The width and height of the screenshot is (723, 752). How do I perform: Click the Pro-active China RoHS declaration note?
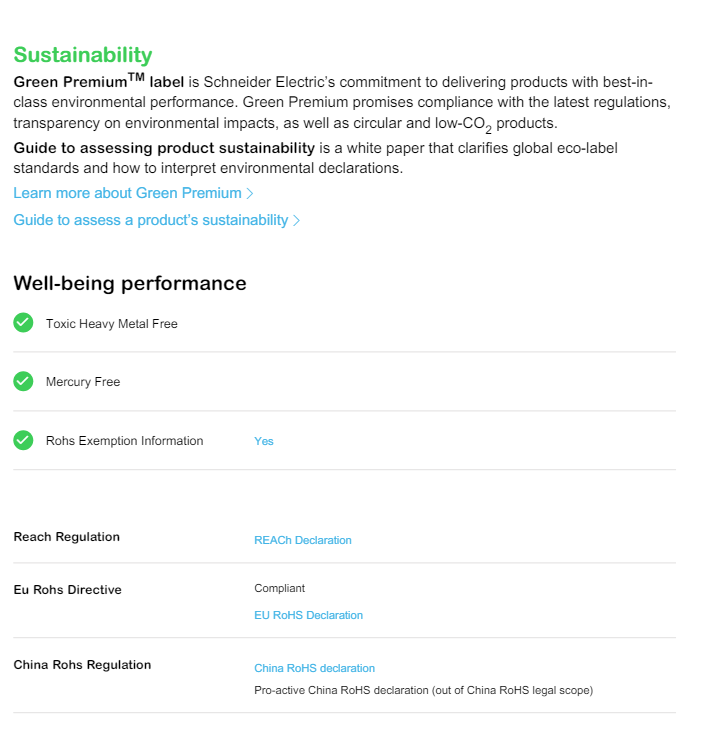pyautogui.click(x=423, y=690)
